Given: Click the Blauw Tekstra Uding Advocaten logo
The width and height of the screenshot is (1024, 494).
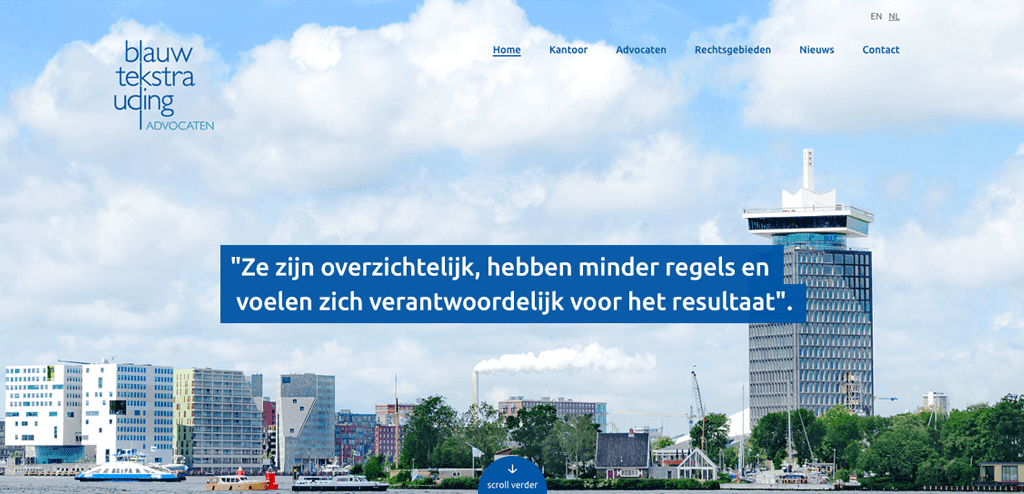Looking at the screenshot, I should click(x=164, y=84).
